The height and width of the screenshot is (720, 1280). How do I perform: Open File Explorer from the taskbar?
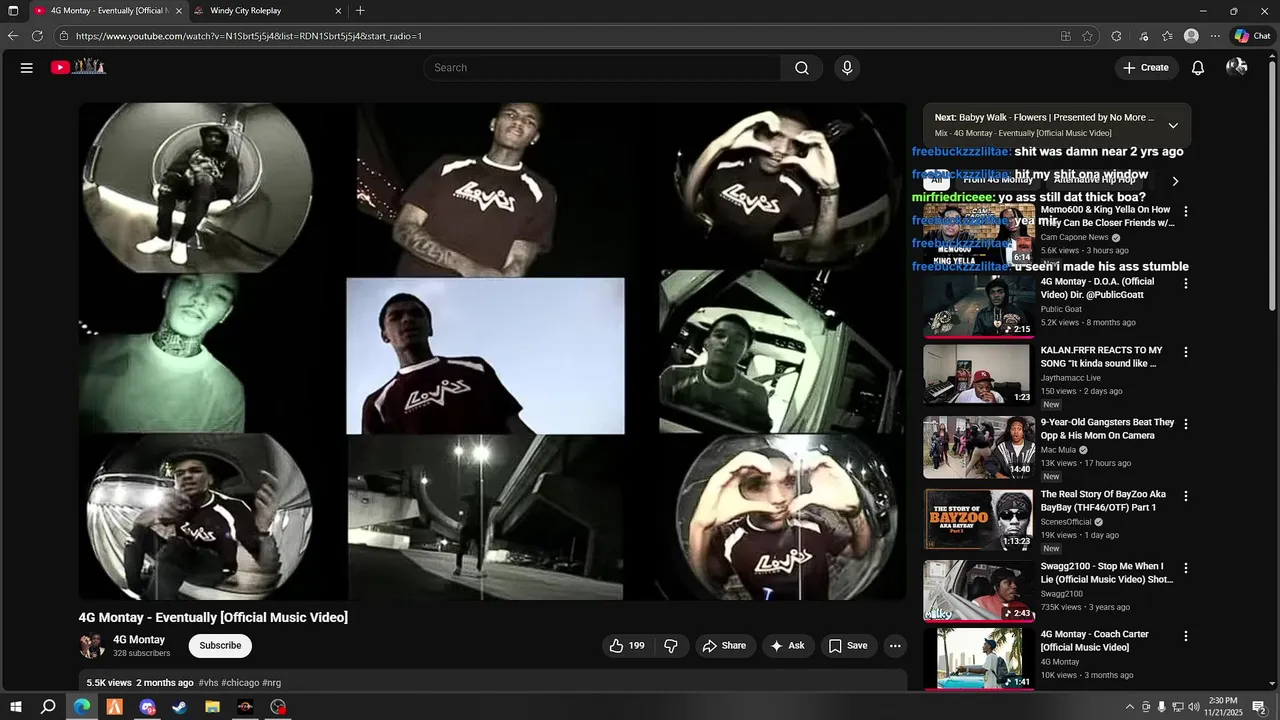click(212, 707)
